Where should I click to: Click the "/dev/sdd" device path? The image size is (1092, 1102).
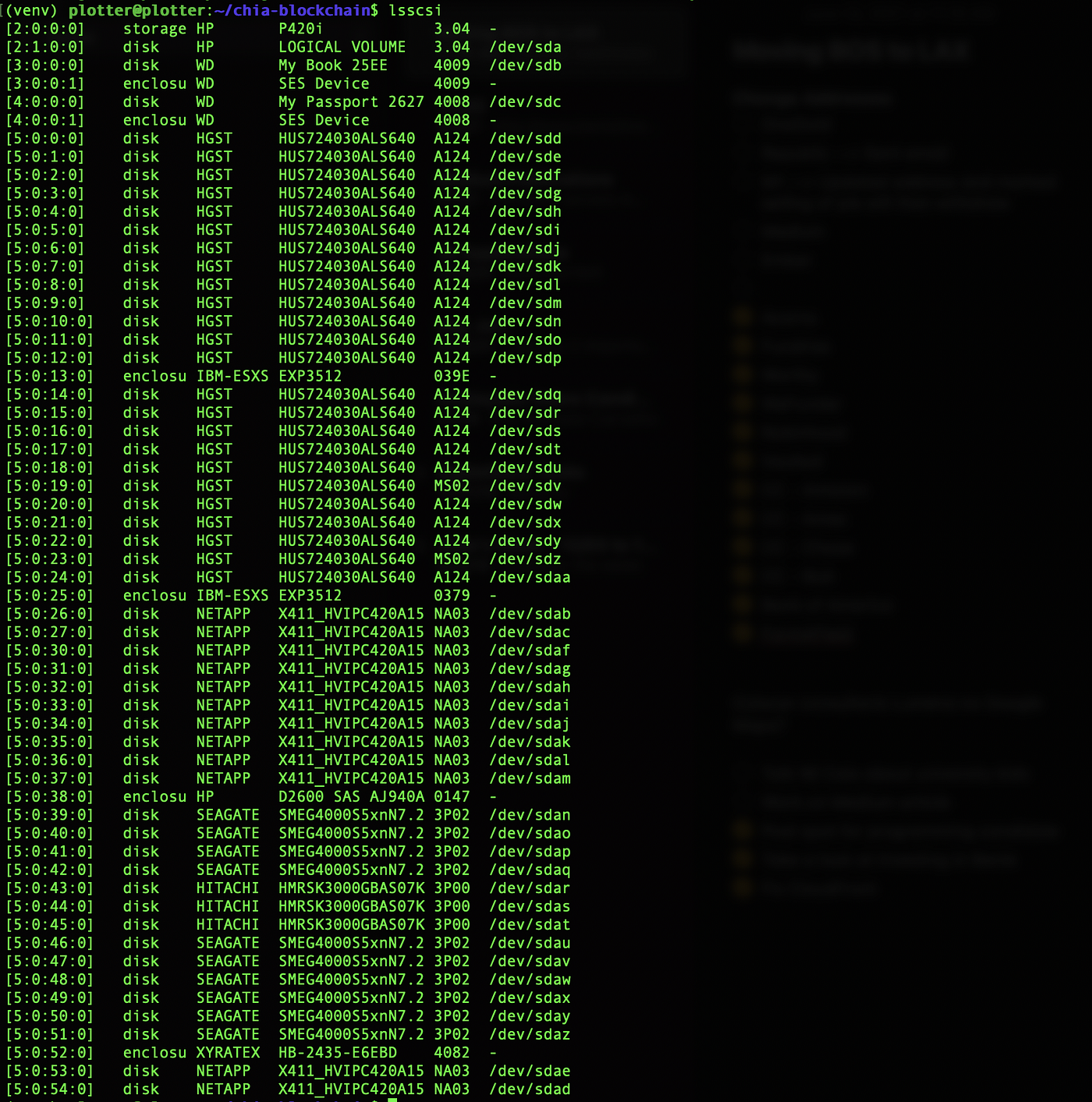(526, 139)
